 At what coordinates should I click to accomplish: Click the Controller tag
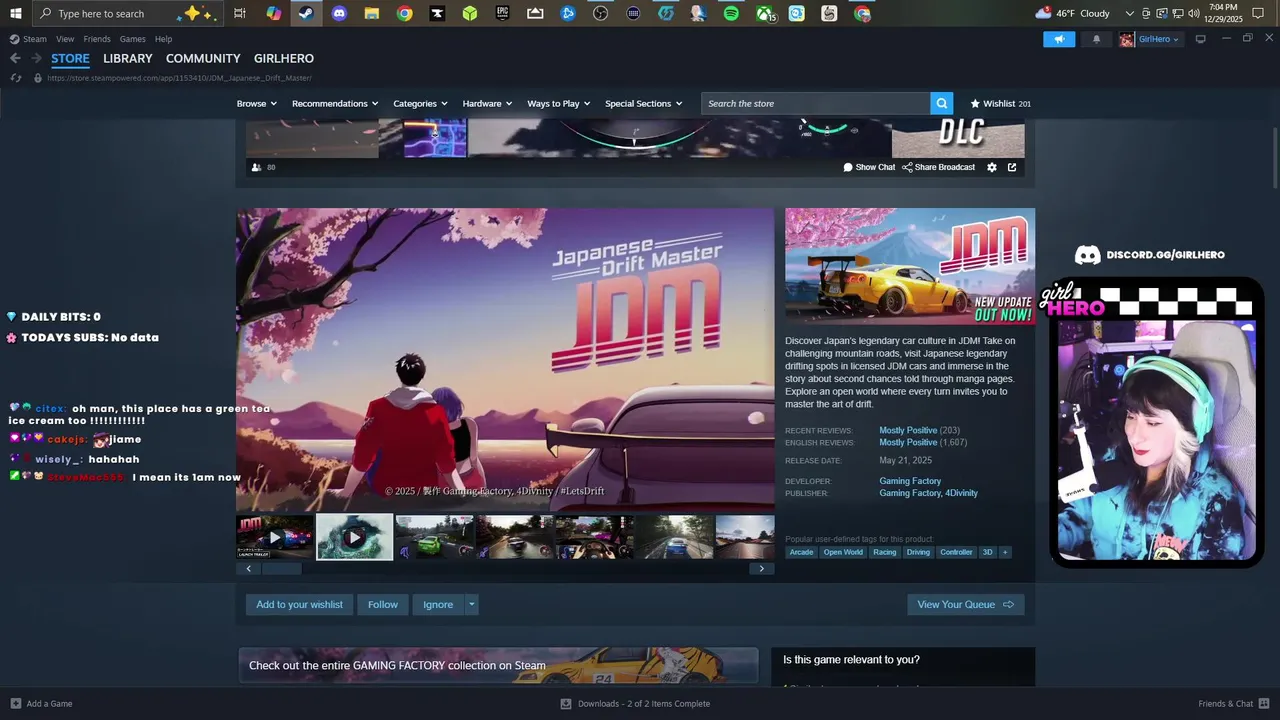pyautogui.click(x=956, y=552)
